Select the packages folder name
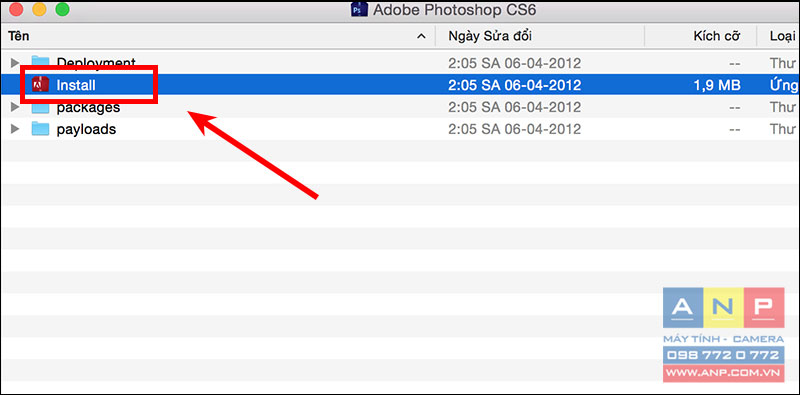This screenshot has width=800, height=395. [88, 108]
